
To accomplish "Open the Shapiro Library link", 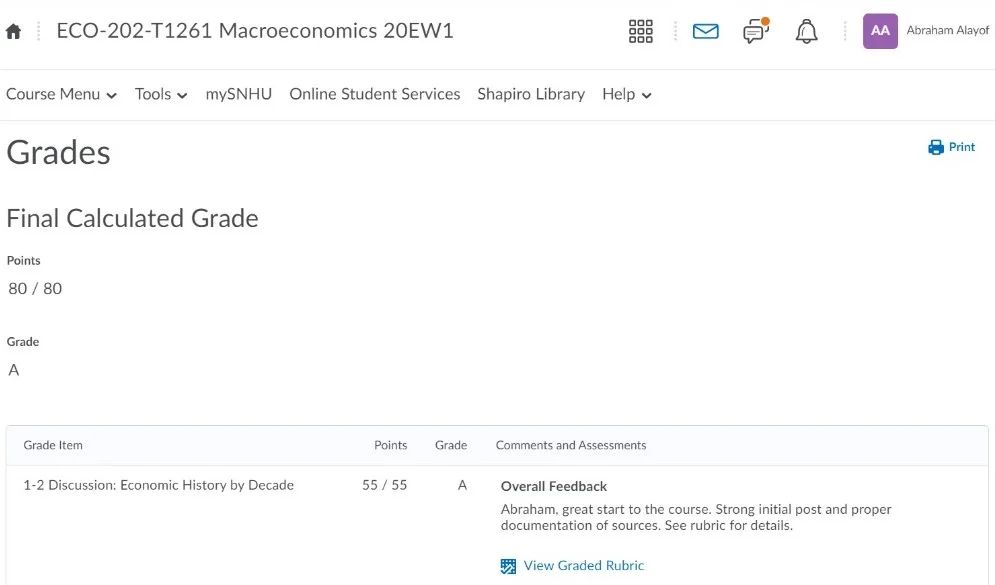I will click(x=531, y=94).
